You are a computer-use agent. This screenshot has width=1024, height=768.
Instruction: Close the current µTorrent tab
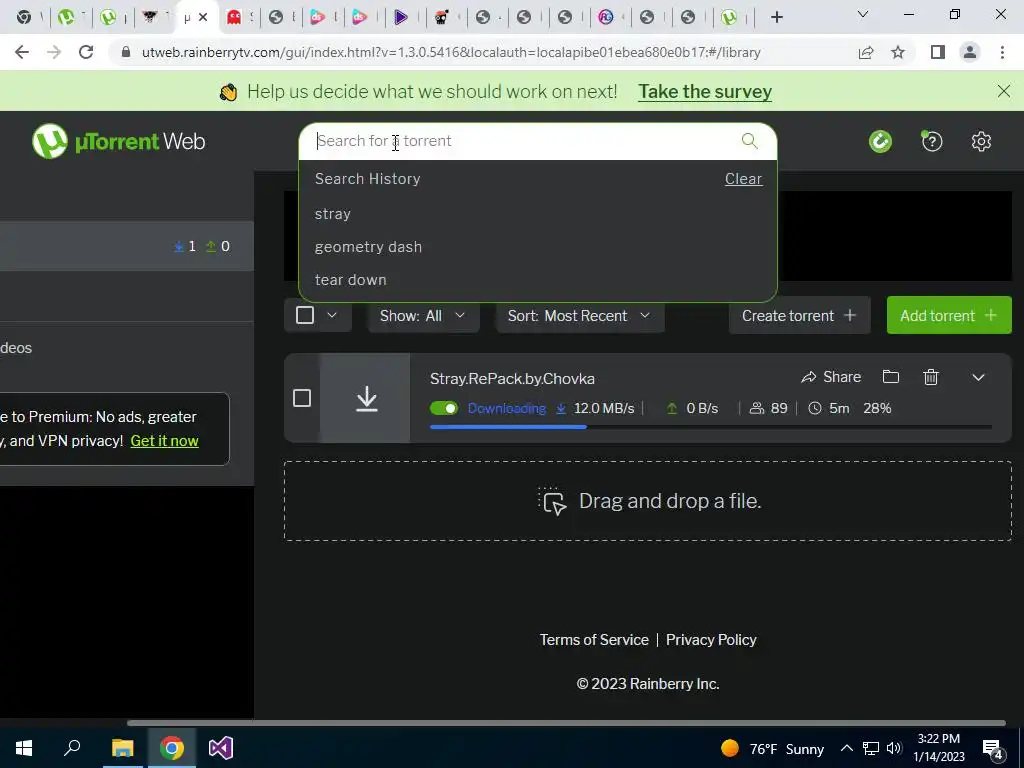click(x=203, y=17)
